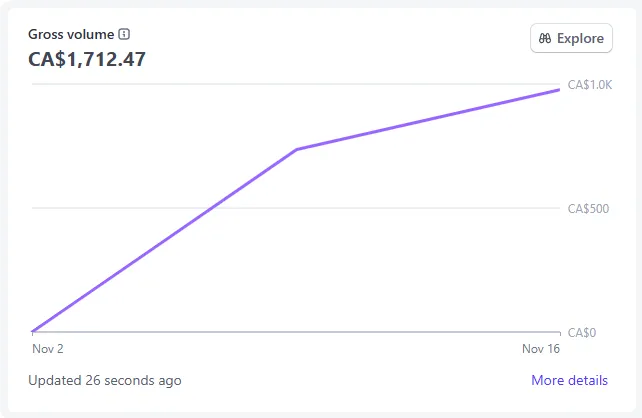Select the CA$1,712.47 total amount
This screenshot has width=642, height=418.
[87, 59]
